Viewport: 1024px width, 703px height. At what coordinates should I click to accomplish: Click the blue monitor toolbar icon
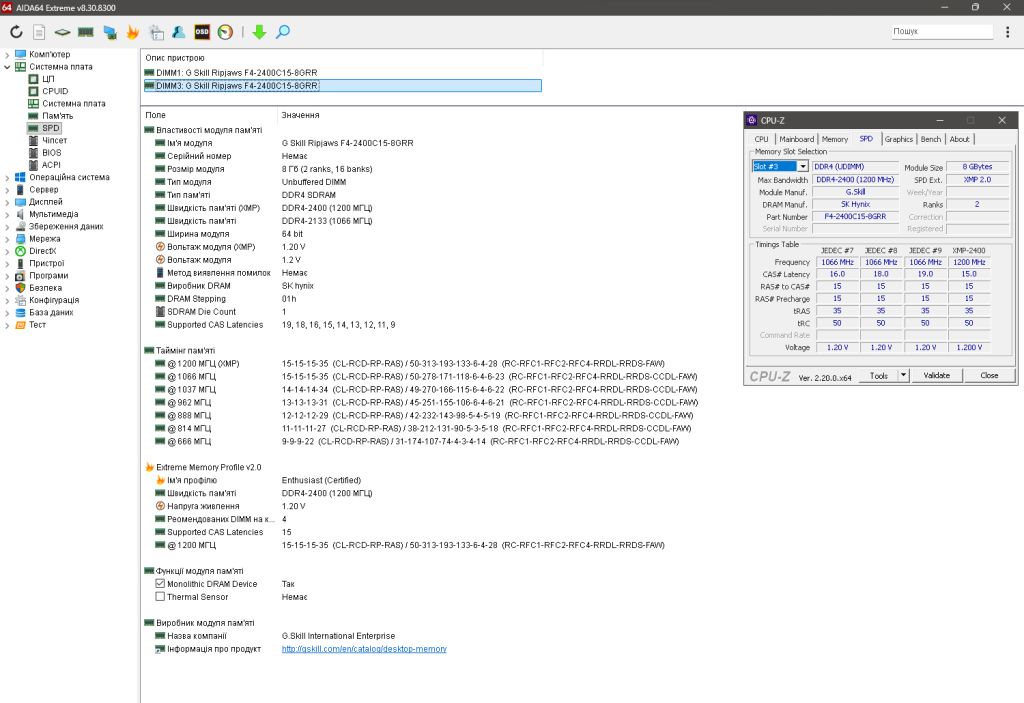coord(110,32)
